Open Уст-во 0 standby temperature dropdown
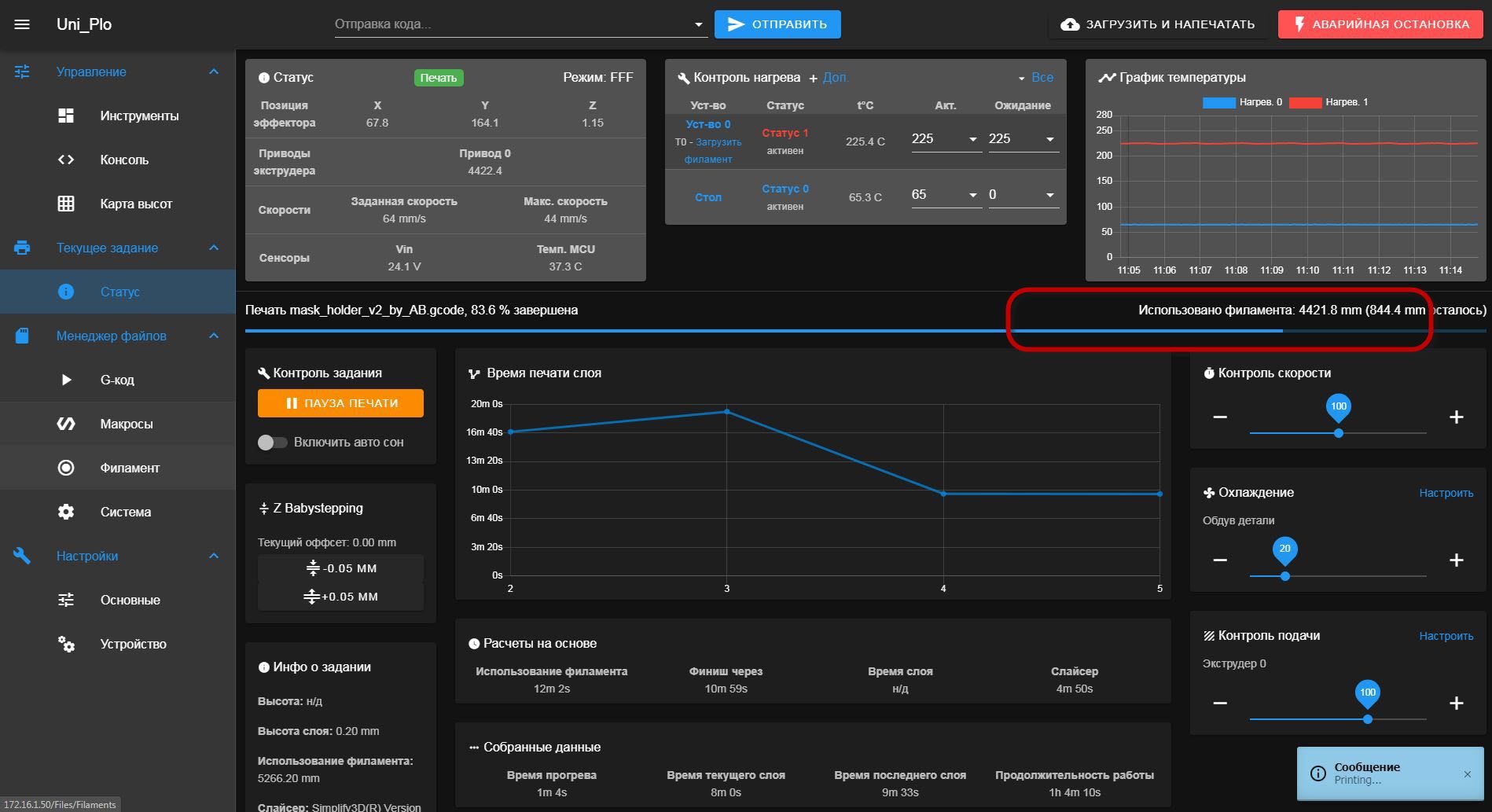The image size is (1492, 812). (x=1049, y=139)
